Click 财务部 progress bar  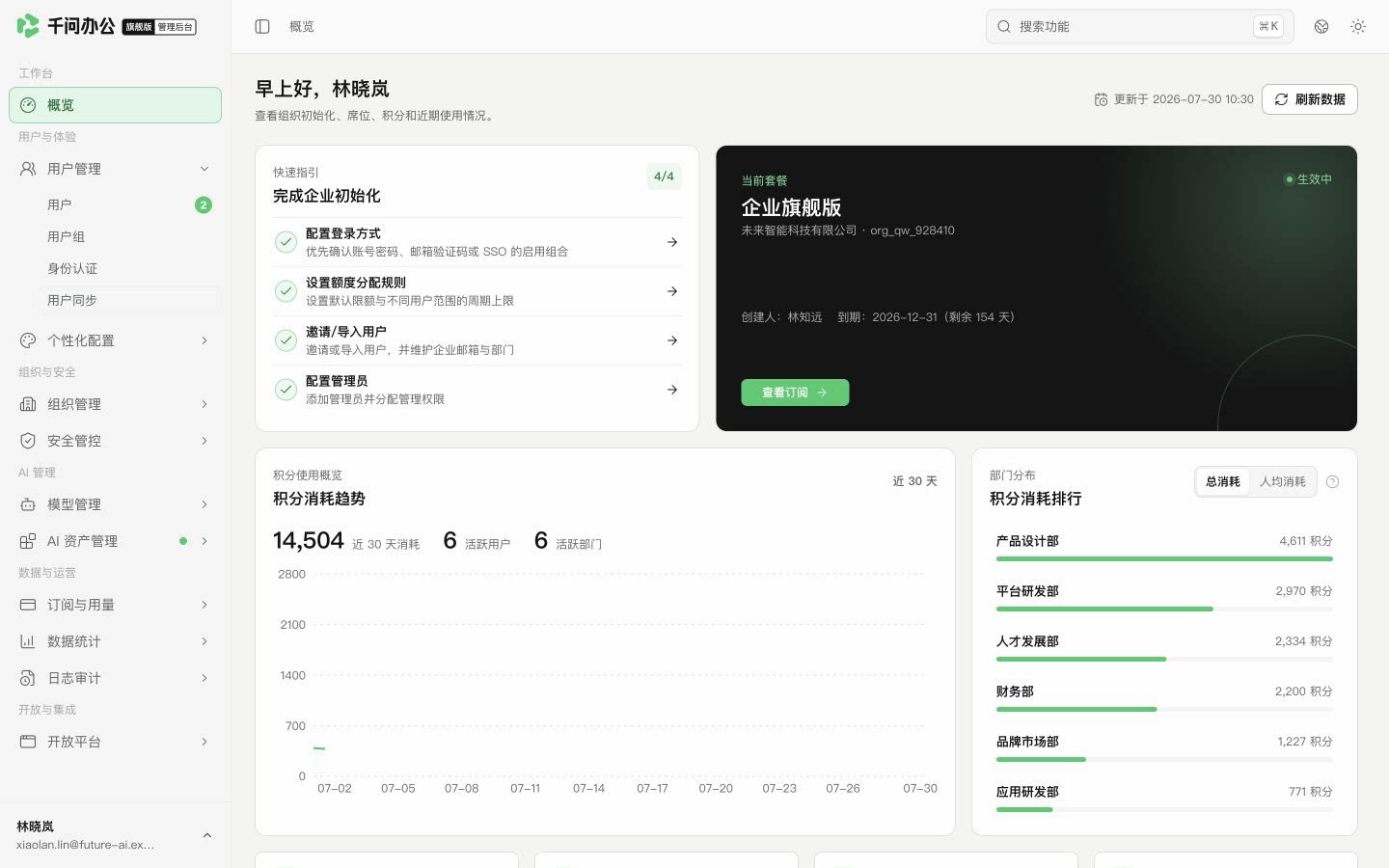tap(1164, 709)
